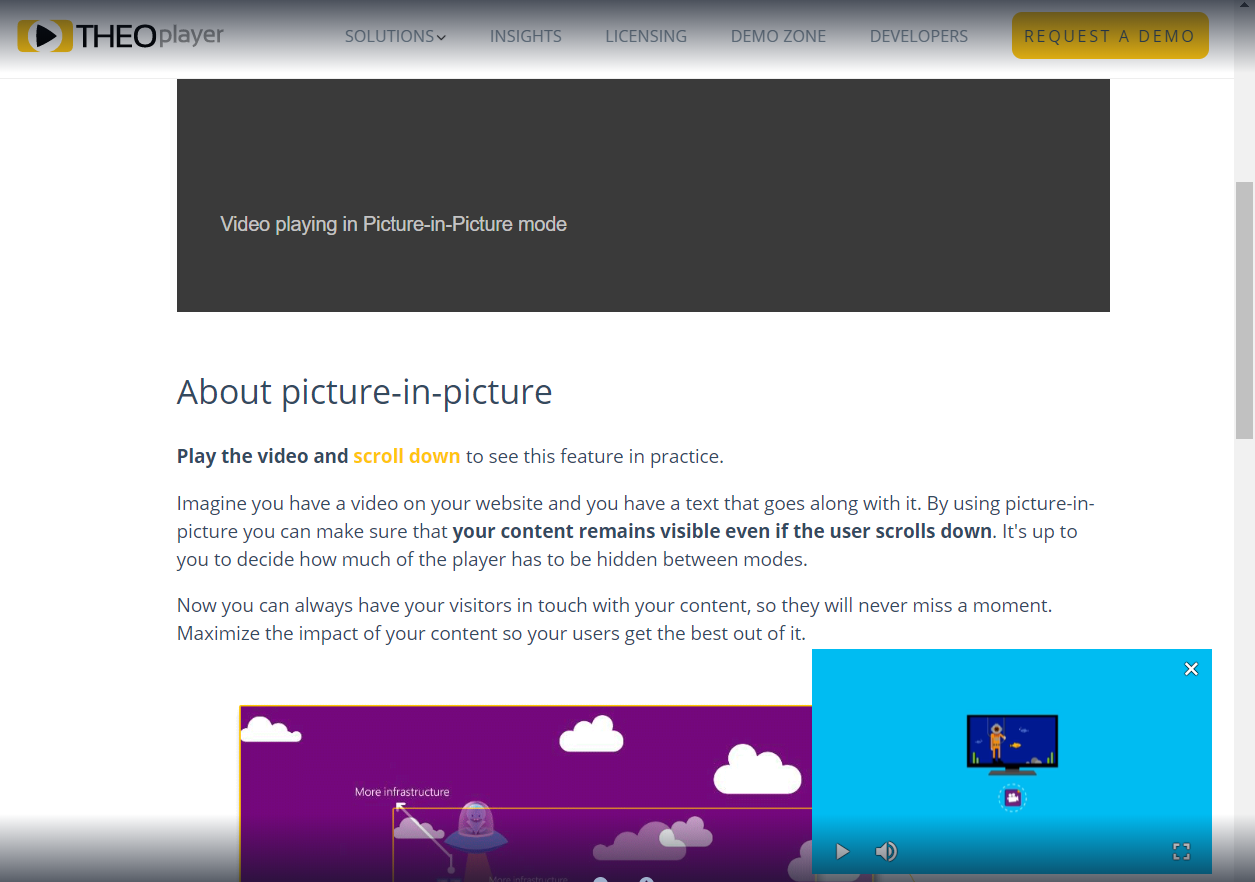Click the purple camera icon below the TV illustration
1255x882 pixels.
pos(1012,797)
